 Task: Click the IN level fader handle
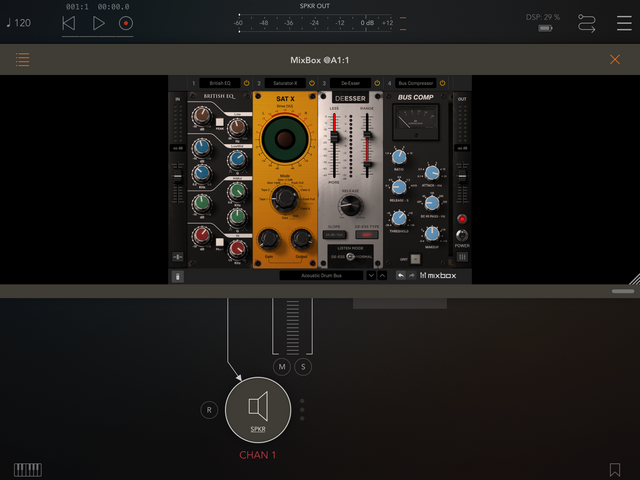177,177
